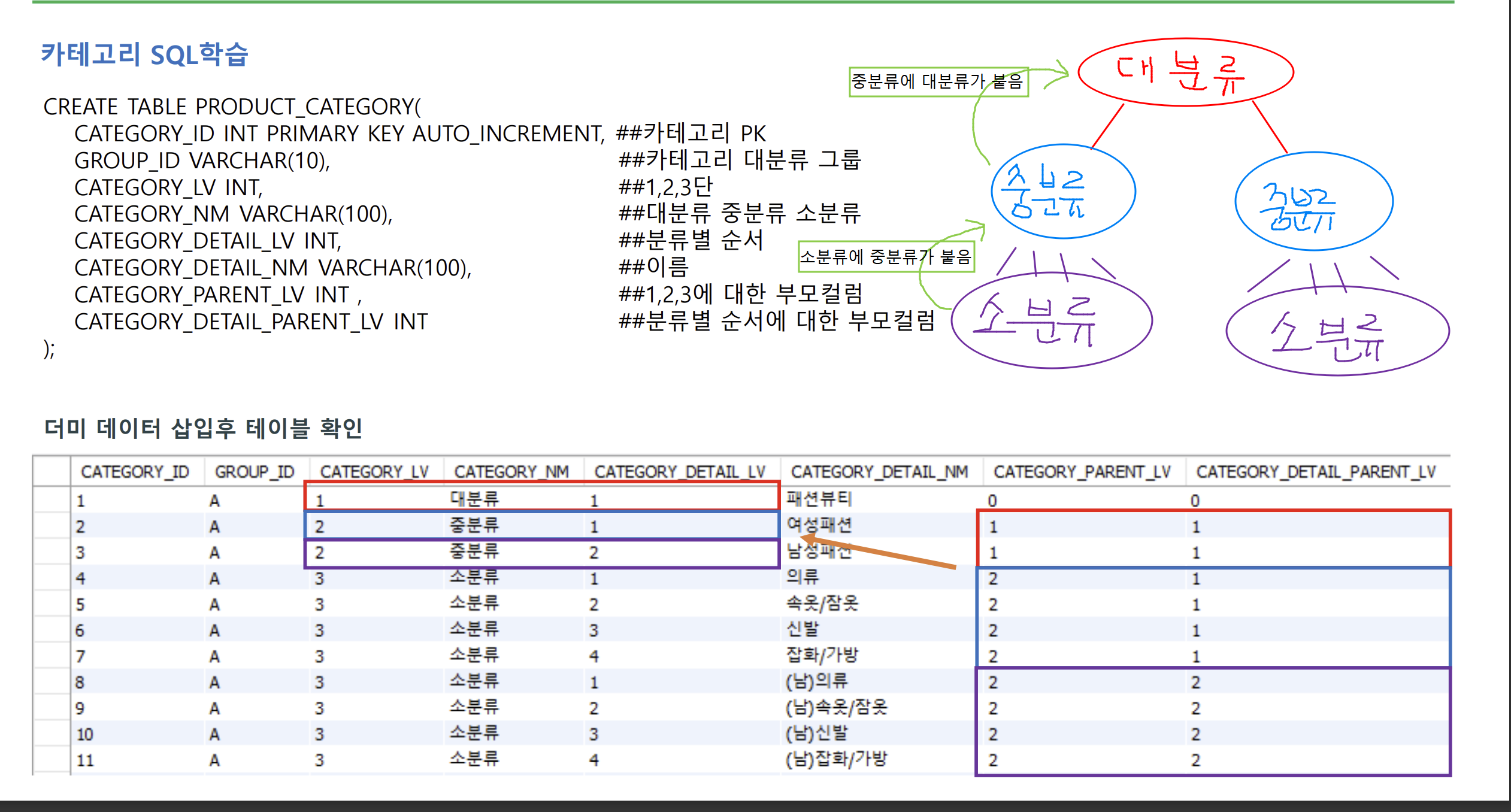The height and width of the screenshot is (812, 1511).
Task: Click the green 소분류에 중분류가 붙음 label
Action: (886, 257)
